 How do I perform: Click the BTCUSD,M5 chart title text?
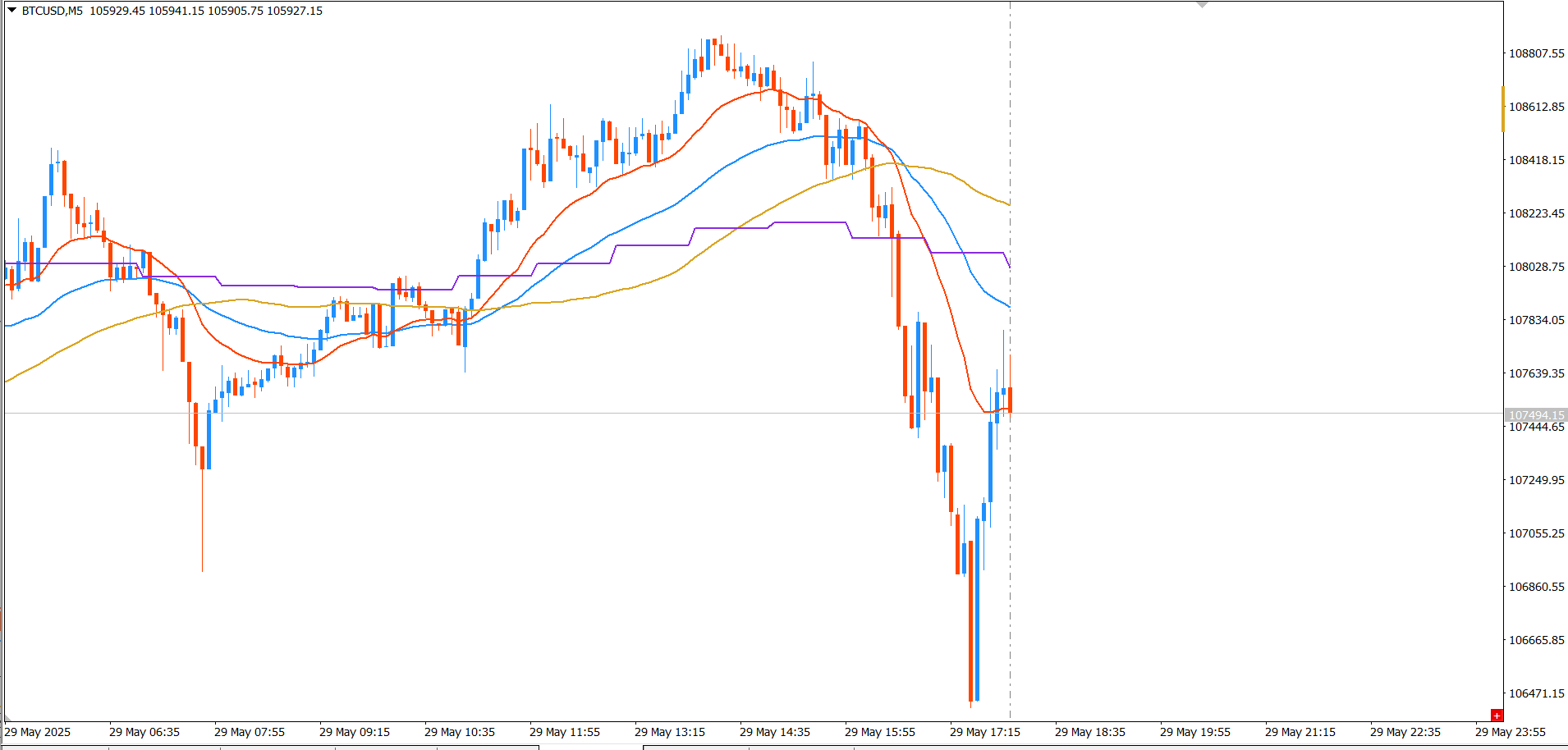tap(52, 11)
